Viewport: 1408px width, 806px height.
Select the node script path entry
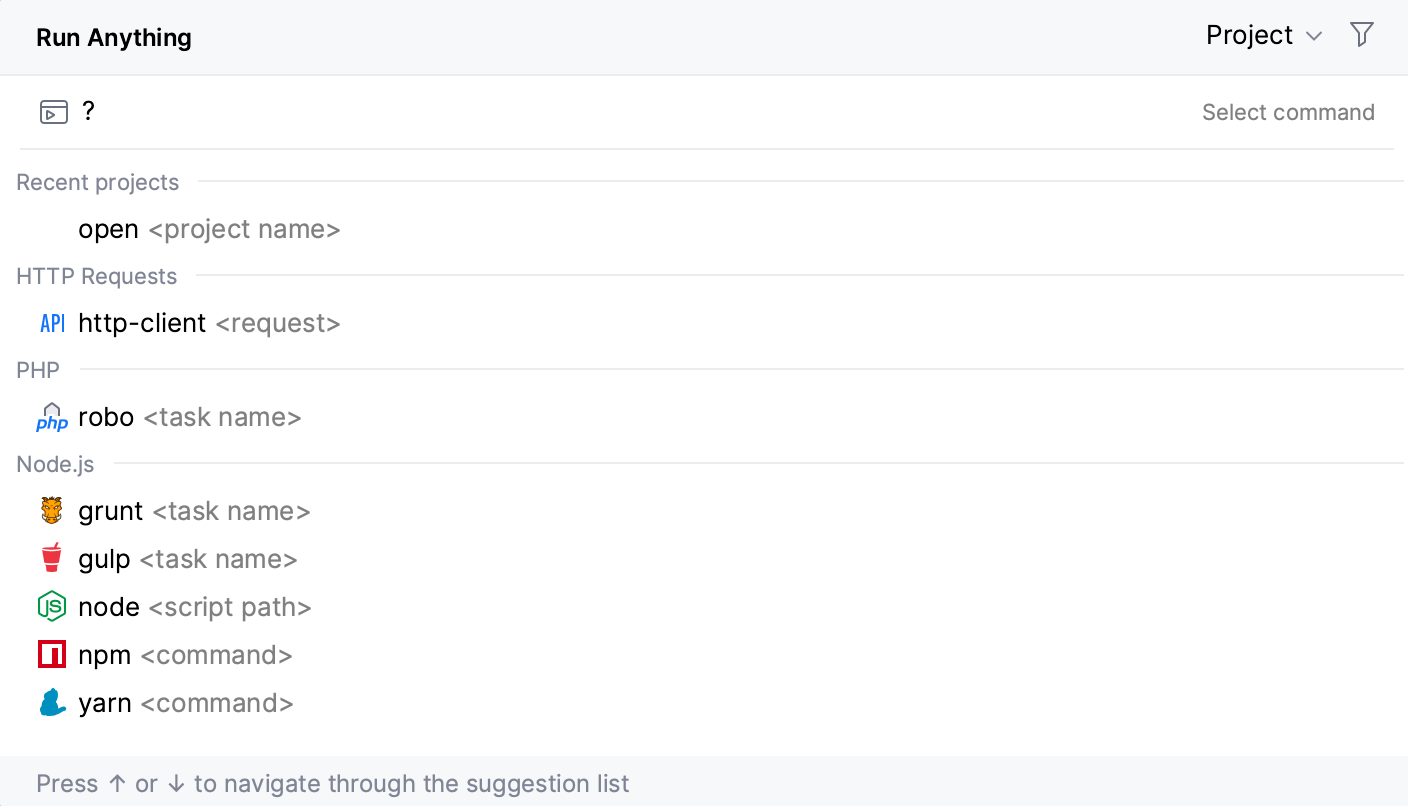[x=195, y=606]
